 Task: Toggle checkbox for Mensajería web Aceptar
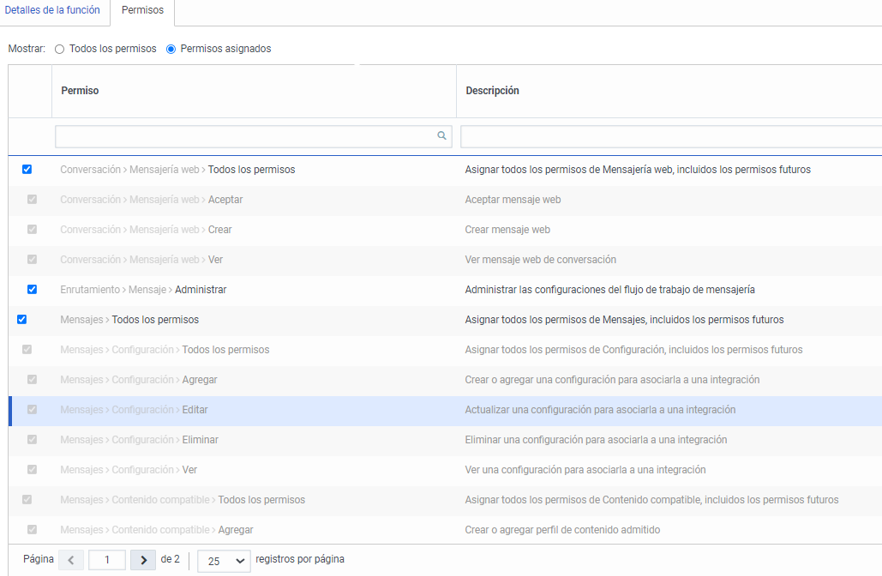click(x=32, y=199)
